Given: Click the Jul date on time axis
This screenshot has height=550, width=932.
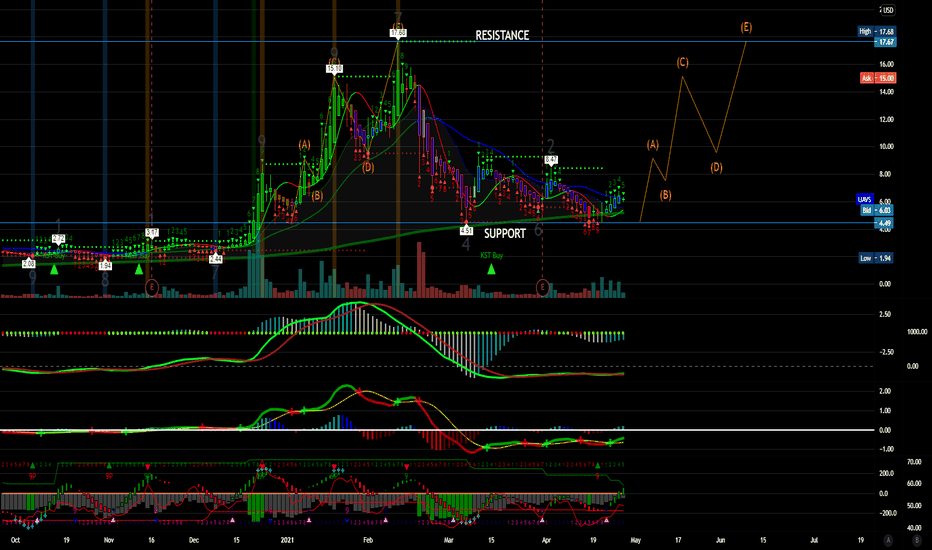Looking at the screenshot, I should point(814,540).
